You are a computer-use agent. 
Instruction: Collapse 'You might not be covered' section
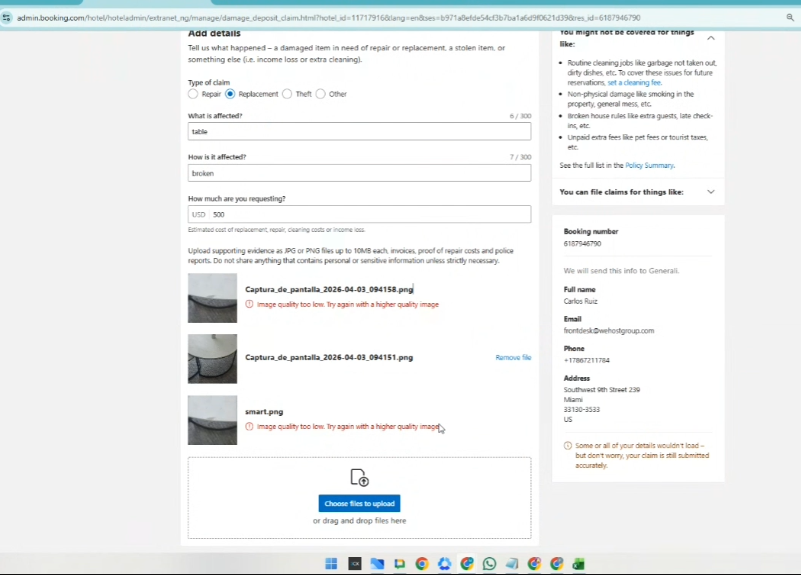[x=711, y=38]
